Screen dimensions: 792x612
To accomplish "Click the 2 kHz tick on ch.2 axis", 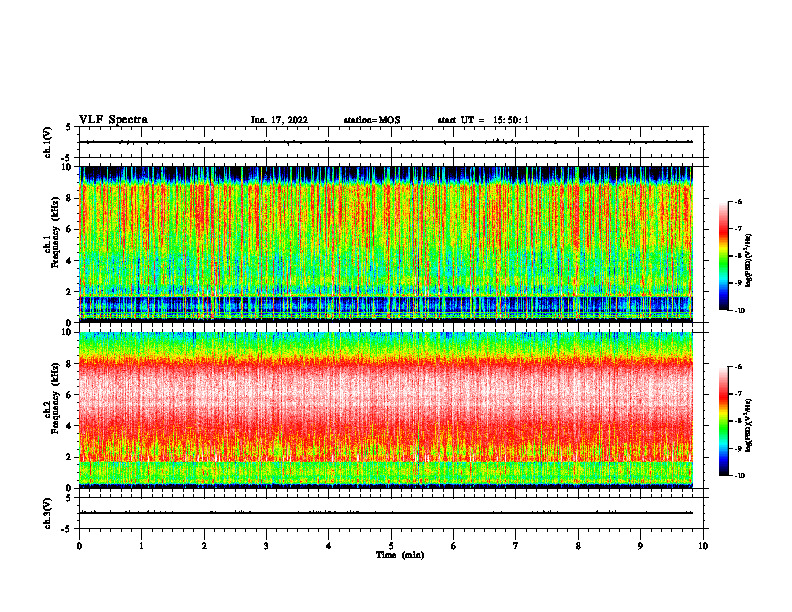I will click(x=70, y=457).
